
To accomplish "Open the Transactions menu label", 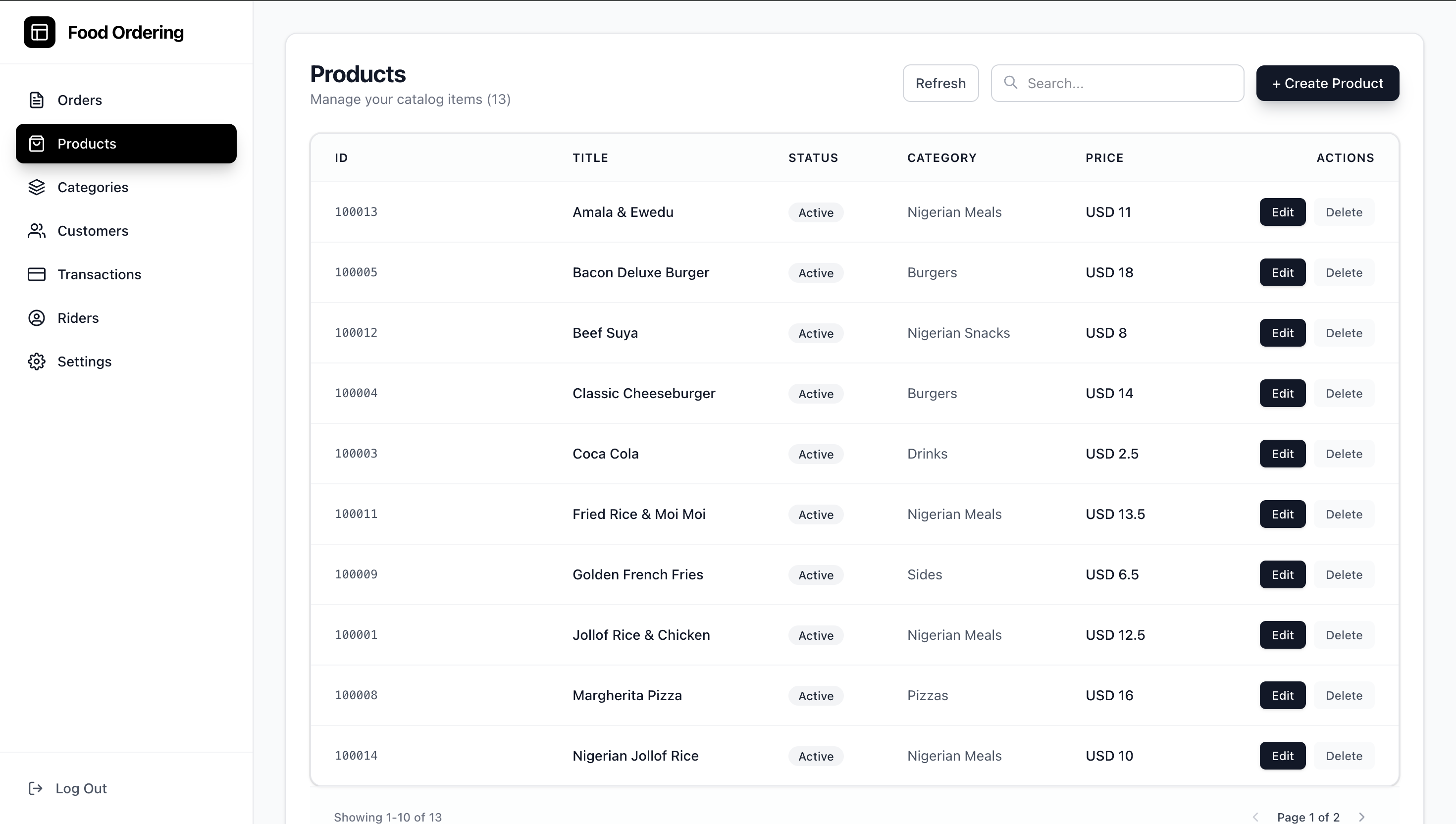I will 99,274.
